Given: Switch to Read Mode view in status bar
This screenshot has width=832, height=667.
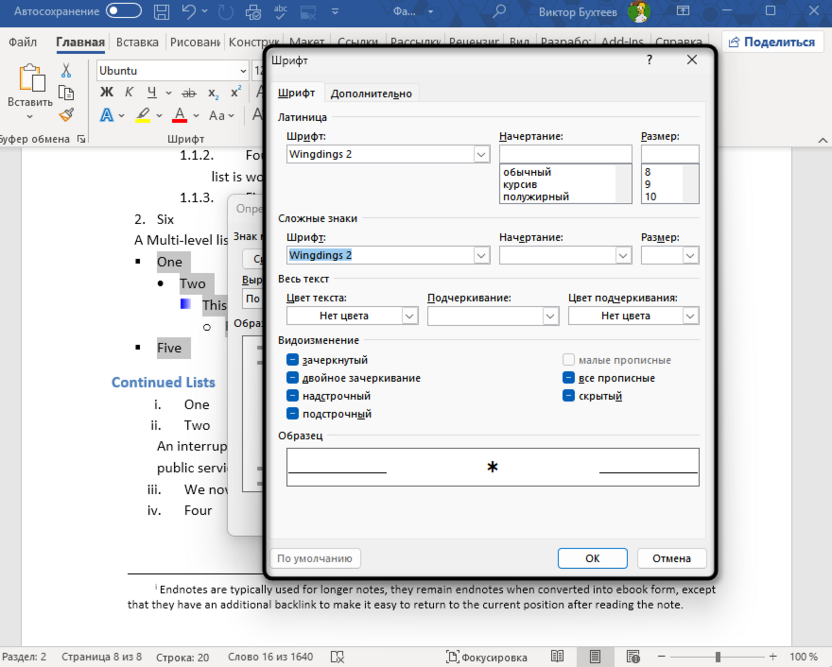Looking at the screenshot, I should 557,657.
